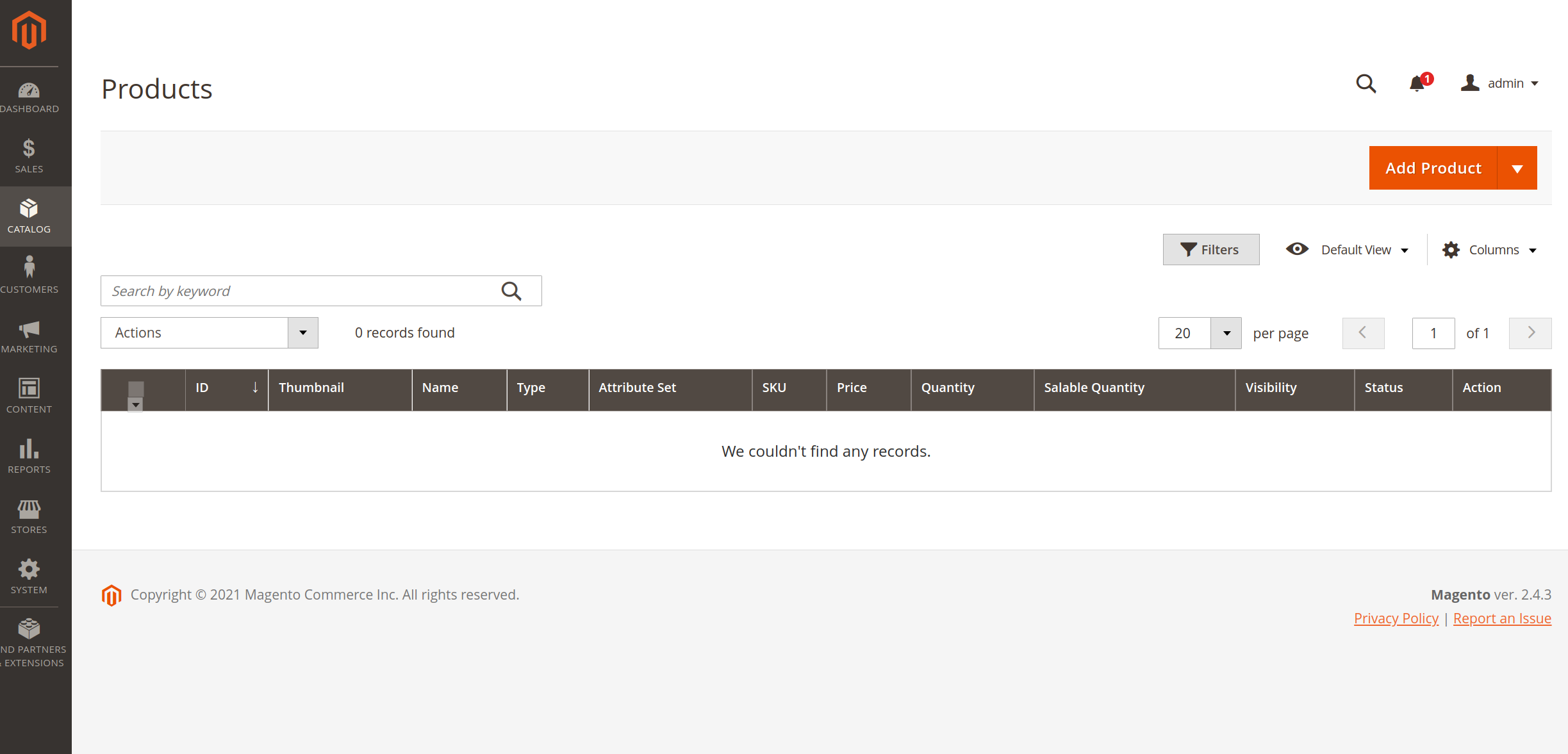Click the Add Product button
The height and width of the screenshot is (754, 1568).
pyautogui.click(x=1433, y=167)
